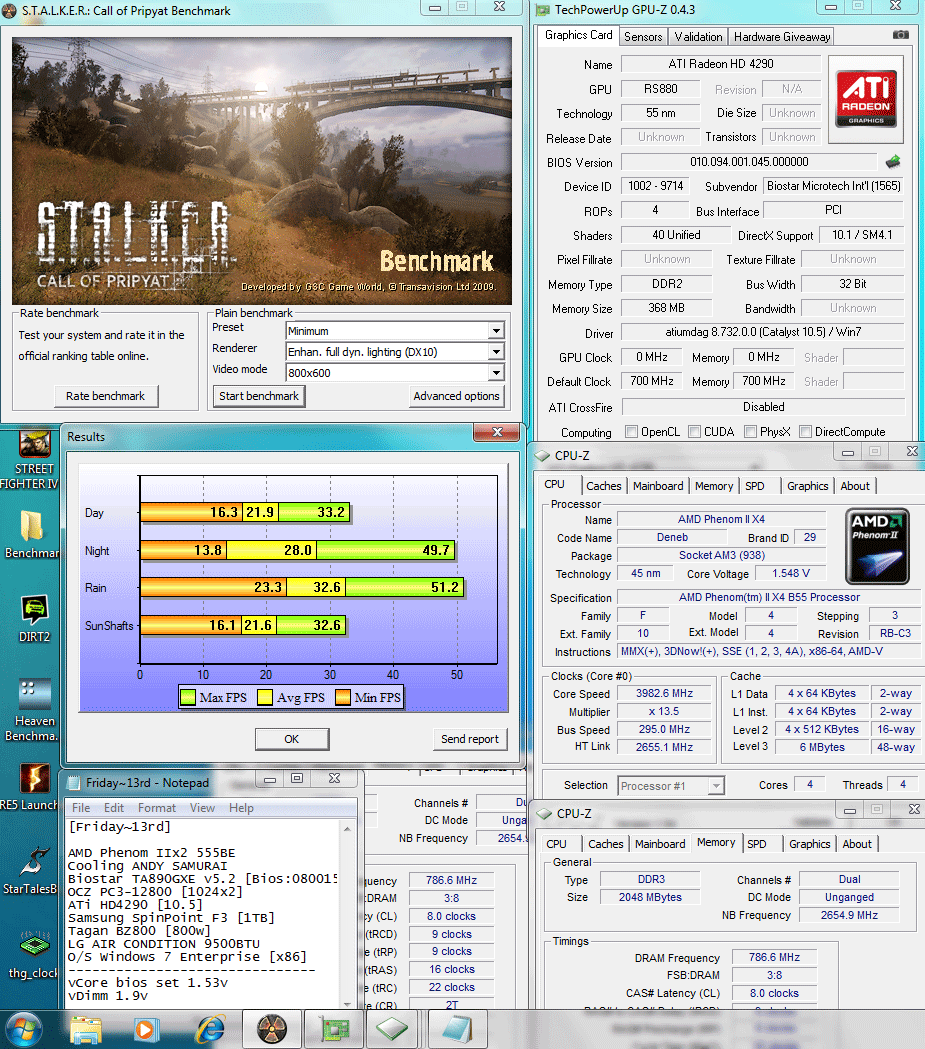Screen dimensions: 925x1049
Task: Click GPU-Z screenshot camera icon
Action: 901,35
